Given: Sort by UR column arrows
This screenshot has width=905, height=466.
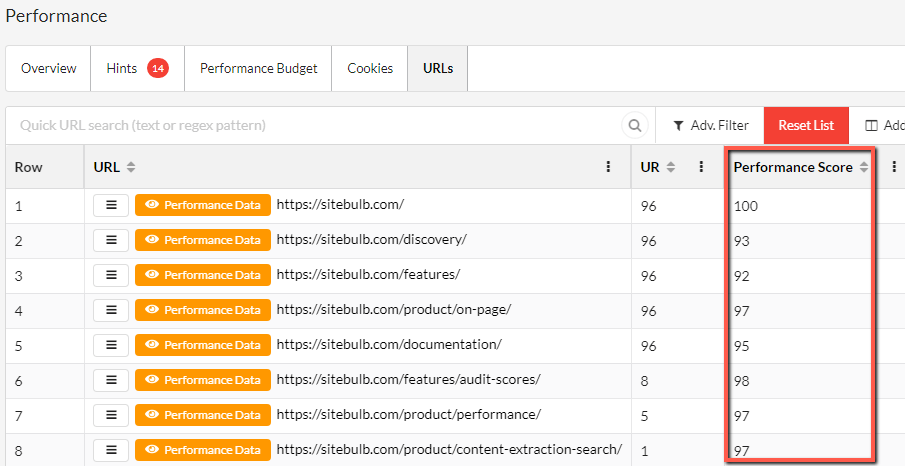Looking at the screenshot, I should 671,167.
